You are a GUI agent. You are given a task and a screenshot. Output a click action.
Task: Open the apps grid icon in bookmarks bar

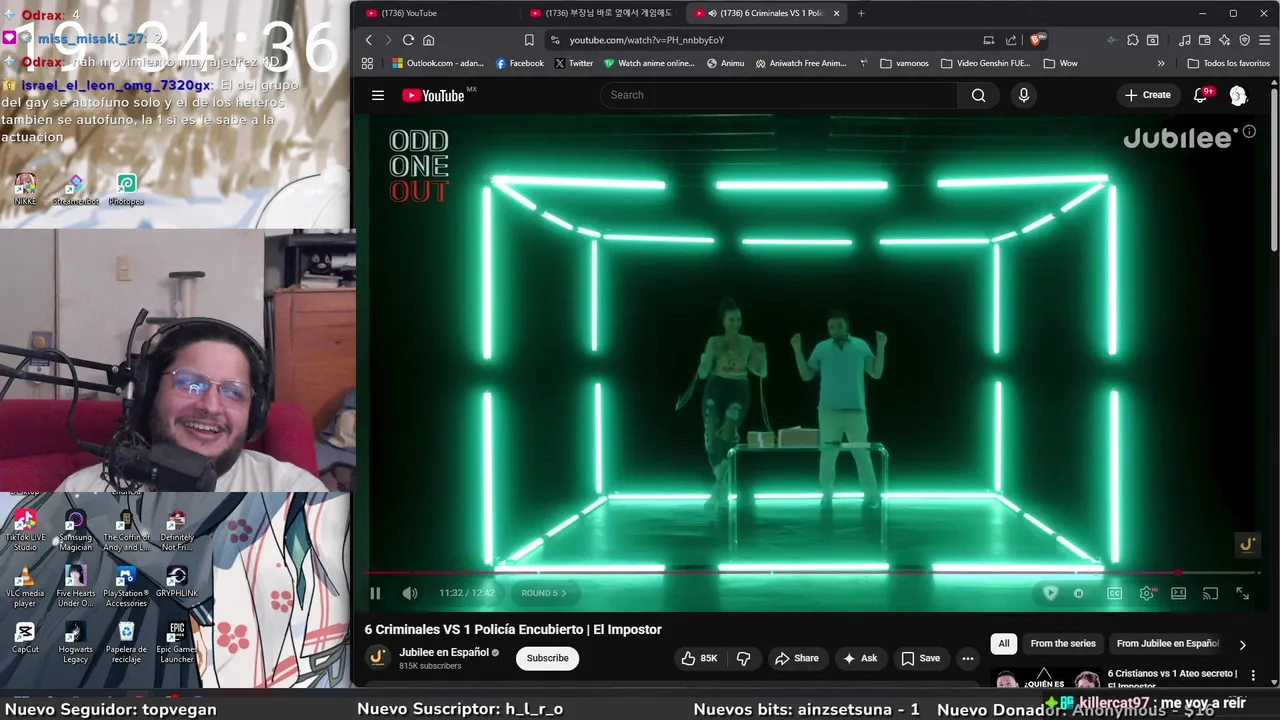[367, 63]
